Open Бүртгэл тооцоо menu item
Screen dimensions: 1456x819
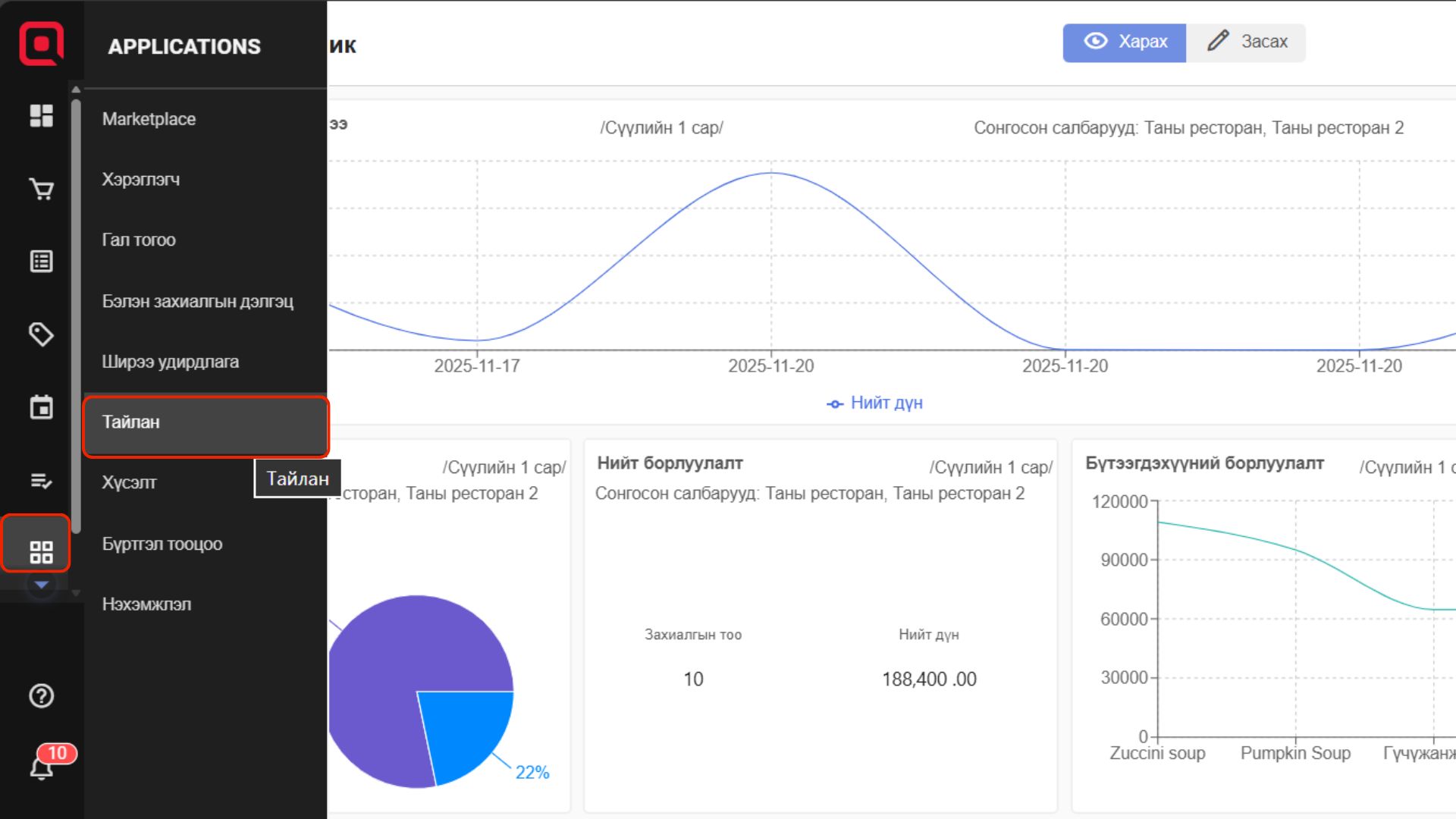coord(162,544)
